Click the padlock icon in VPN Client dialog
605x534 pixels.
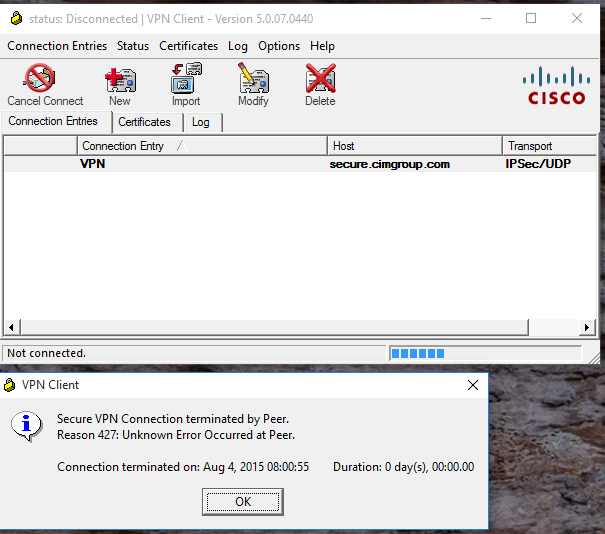9,385
